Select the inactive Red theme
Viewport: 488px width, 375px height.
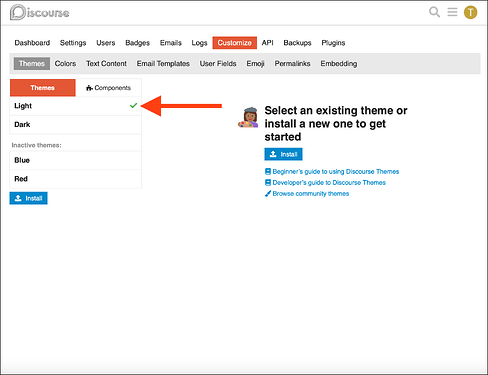pos(76,179)
